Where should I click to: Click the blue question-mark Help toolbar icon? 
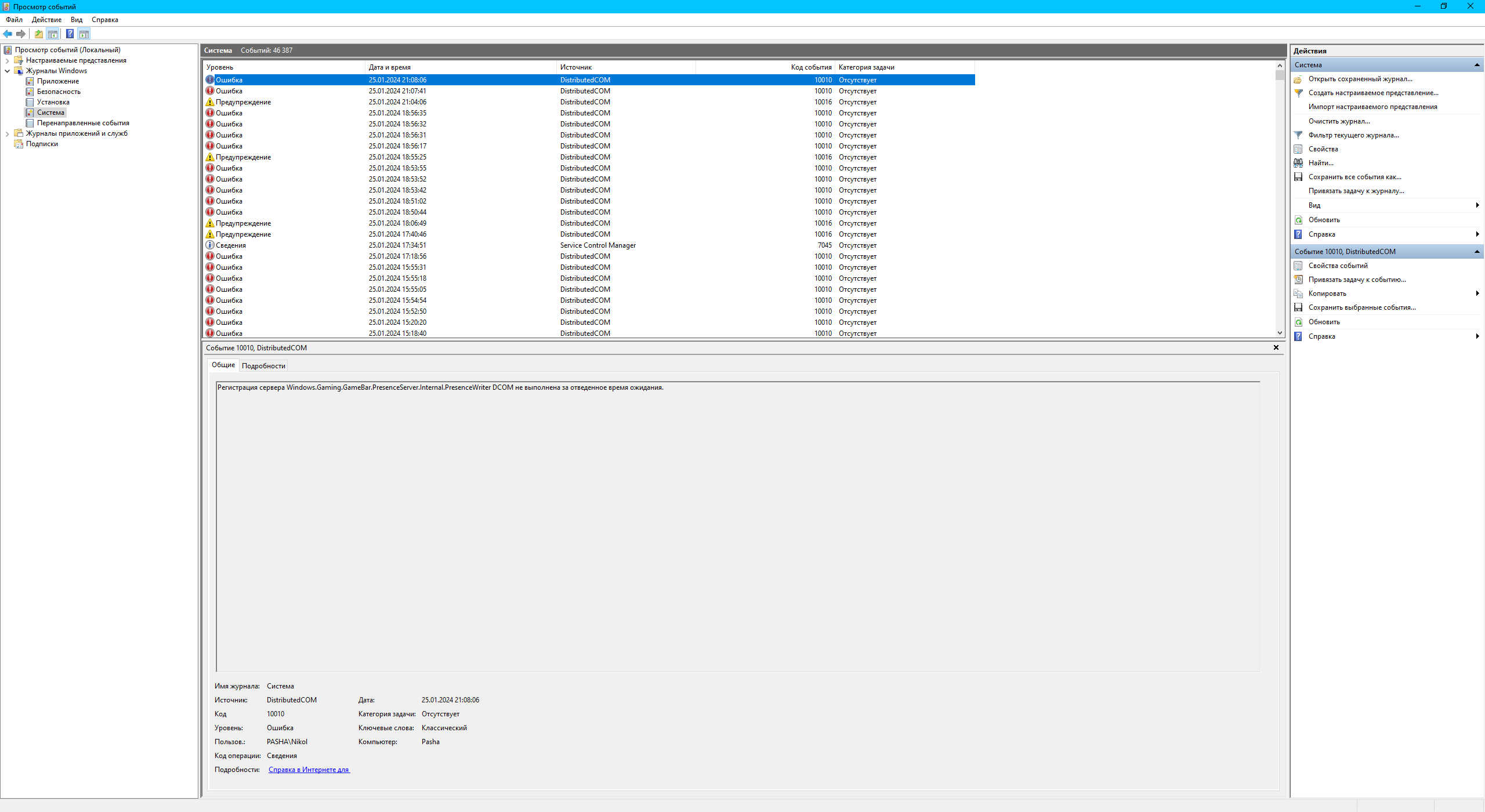(70, 34)
